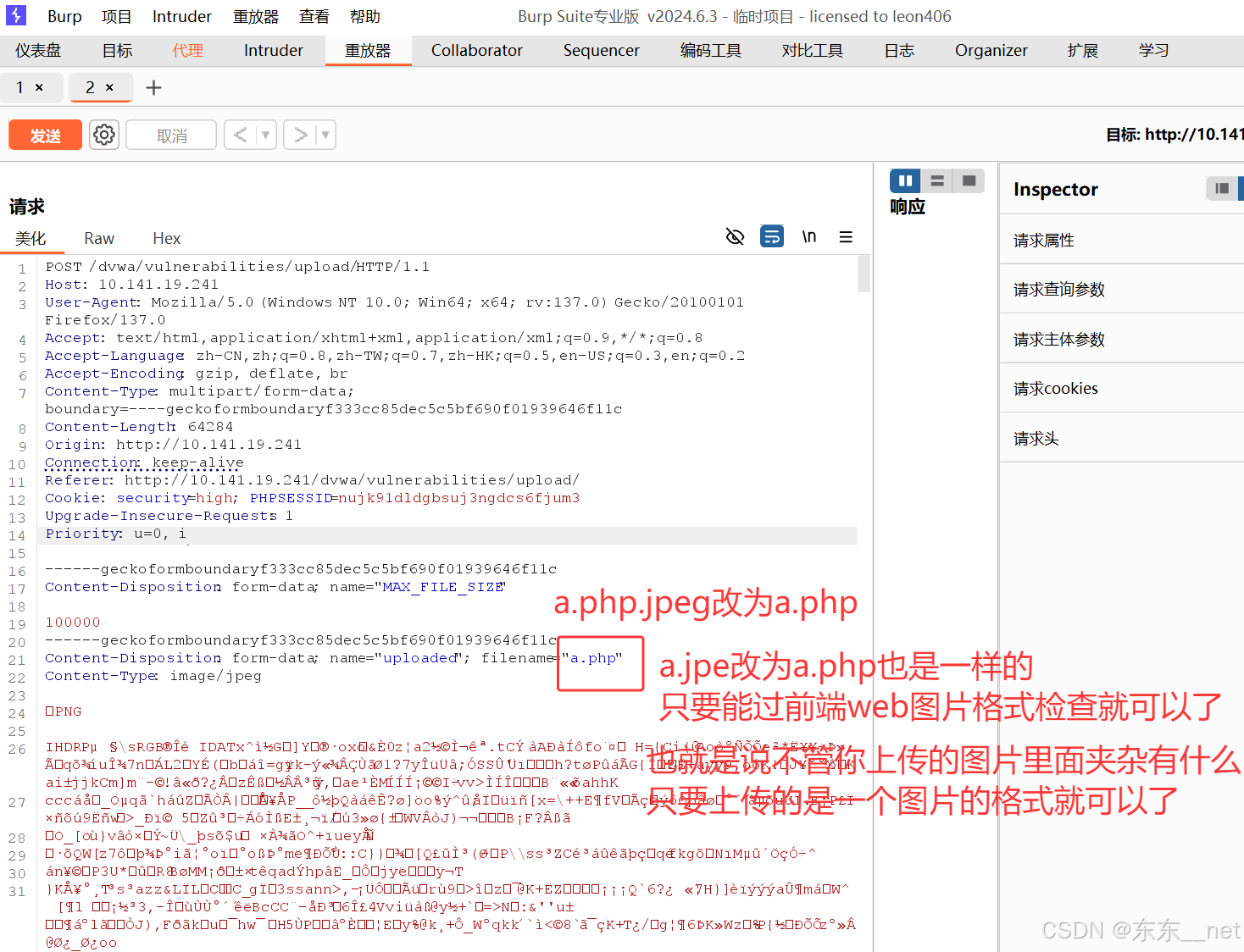Screen dimensions: 1244x952
Task: Select the 重放器 tool tab
Action: (x=368, y=51)
